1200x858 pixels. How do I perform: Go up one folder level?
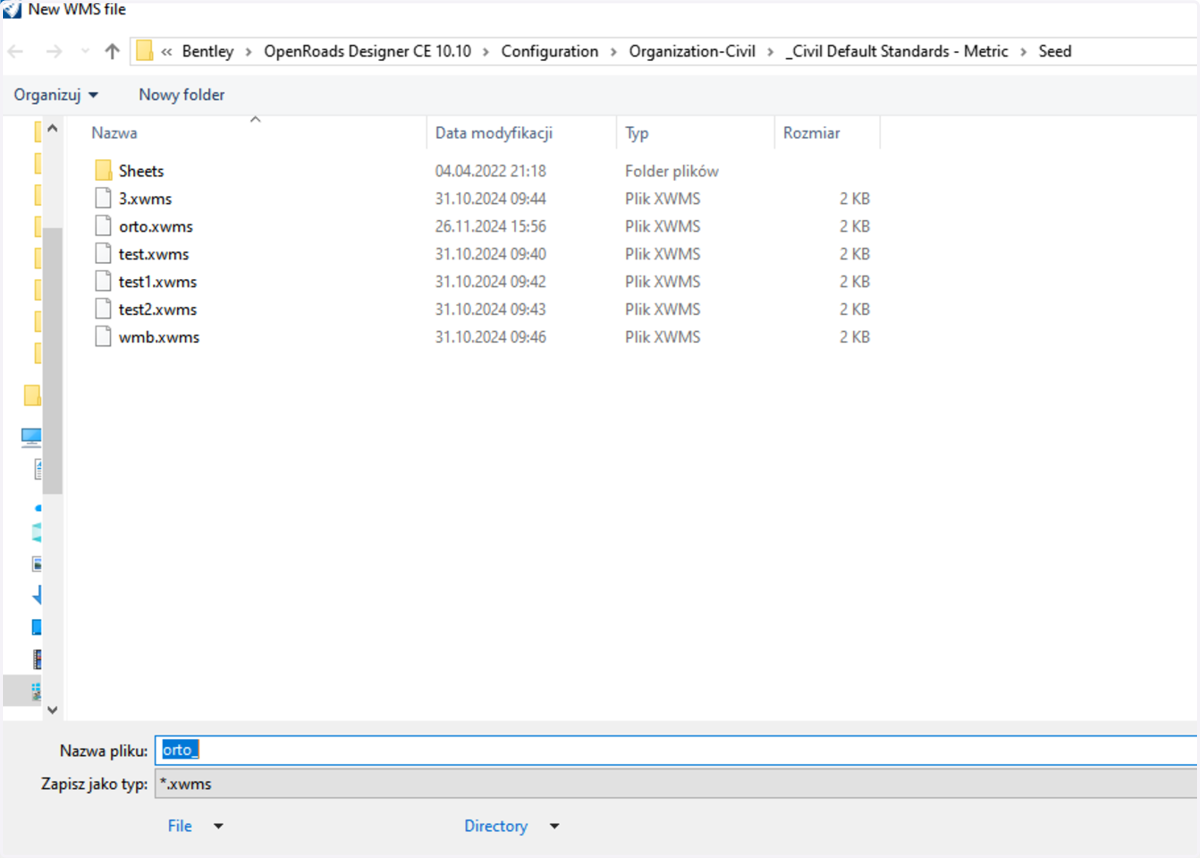coord(112,51)
